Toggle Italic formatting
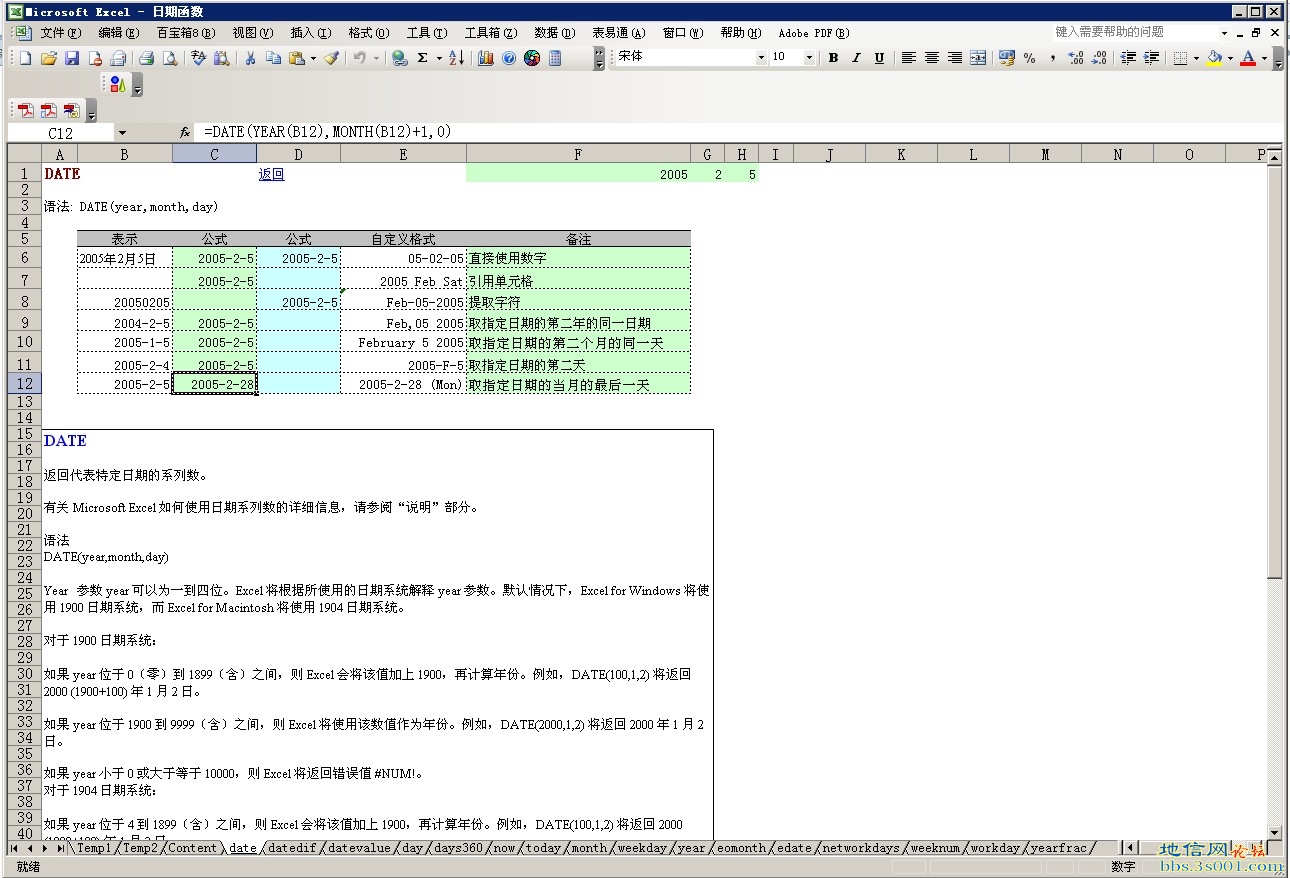This screenshot has width=1290, height=878. click(x=856, y=58)
